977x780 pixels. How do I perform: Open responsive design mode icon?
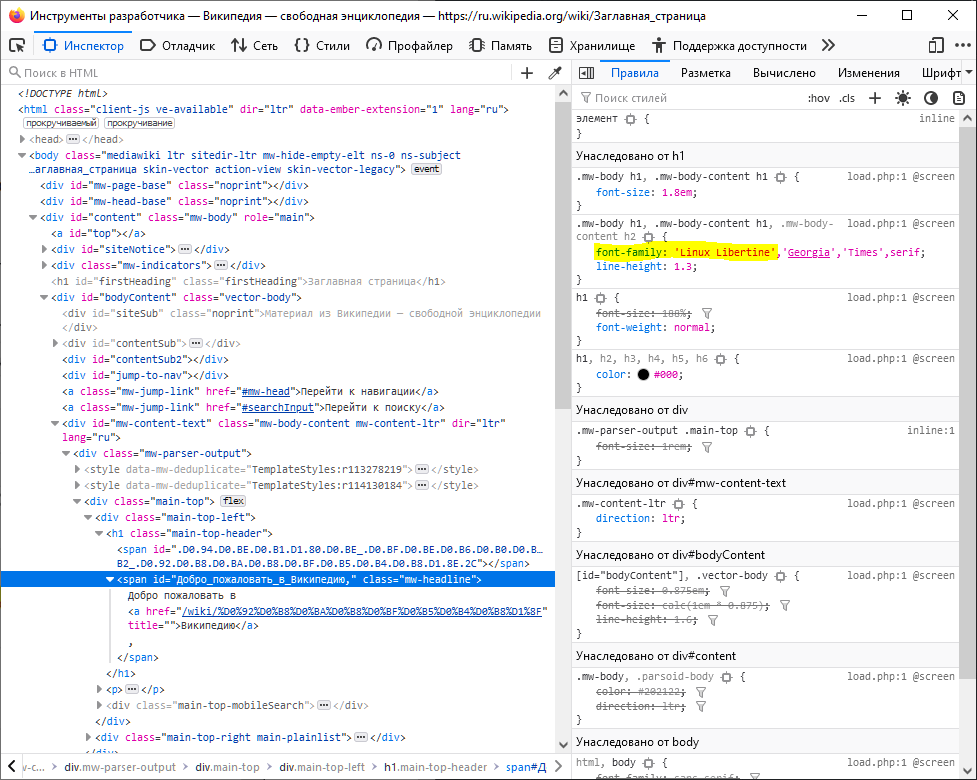point(936,45)
